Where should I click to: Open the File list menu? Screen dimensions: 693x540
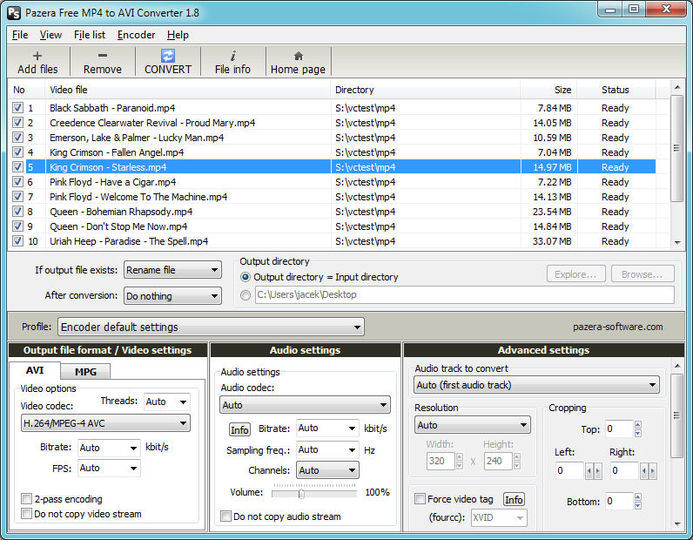click(90, 35)
